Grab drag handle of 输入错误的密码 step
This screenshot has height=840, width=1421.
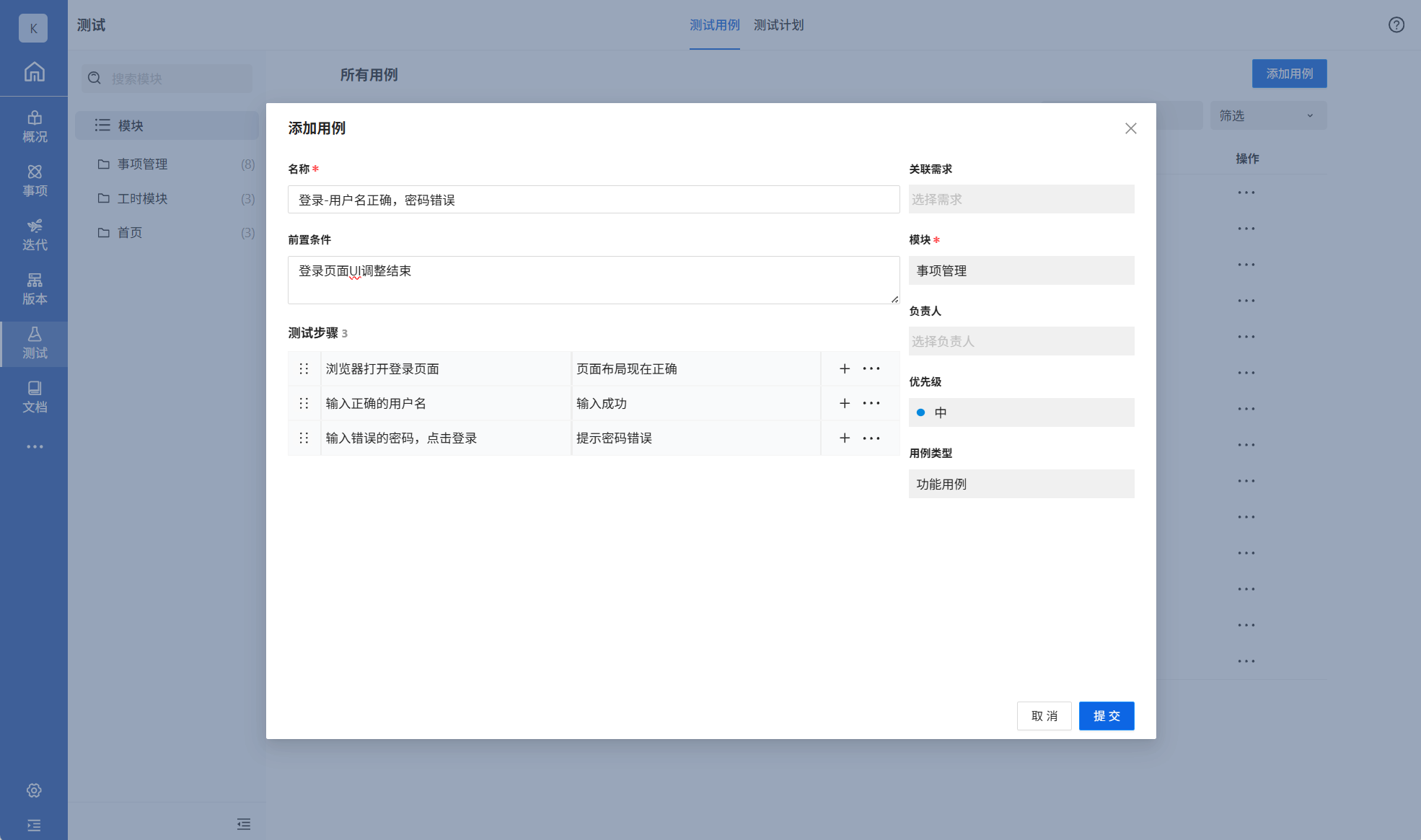(304, 438)
